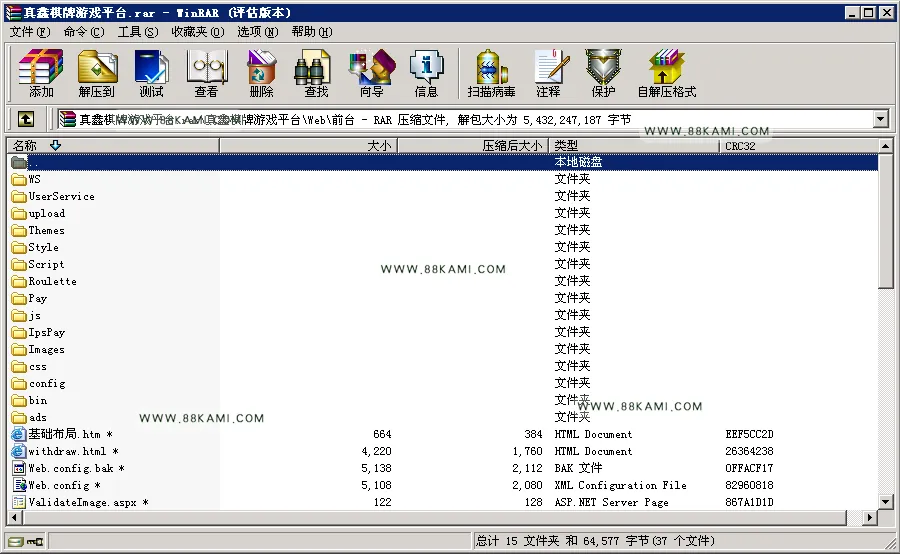This screenshot has width=900, height=554.
Task: Click vertical scrollbar up arrow
Action: (885, 146)
